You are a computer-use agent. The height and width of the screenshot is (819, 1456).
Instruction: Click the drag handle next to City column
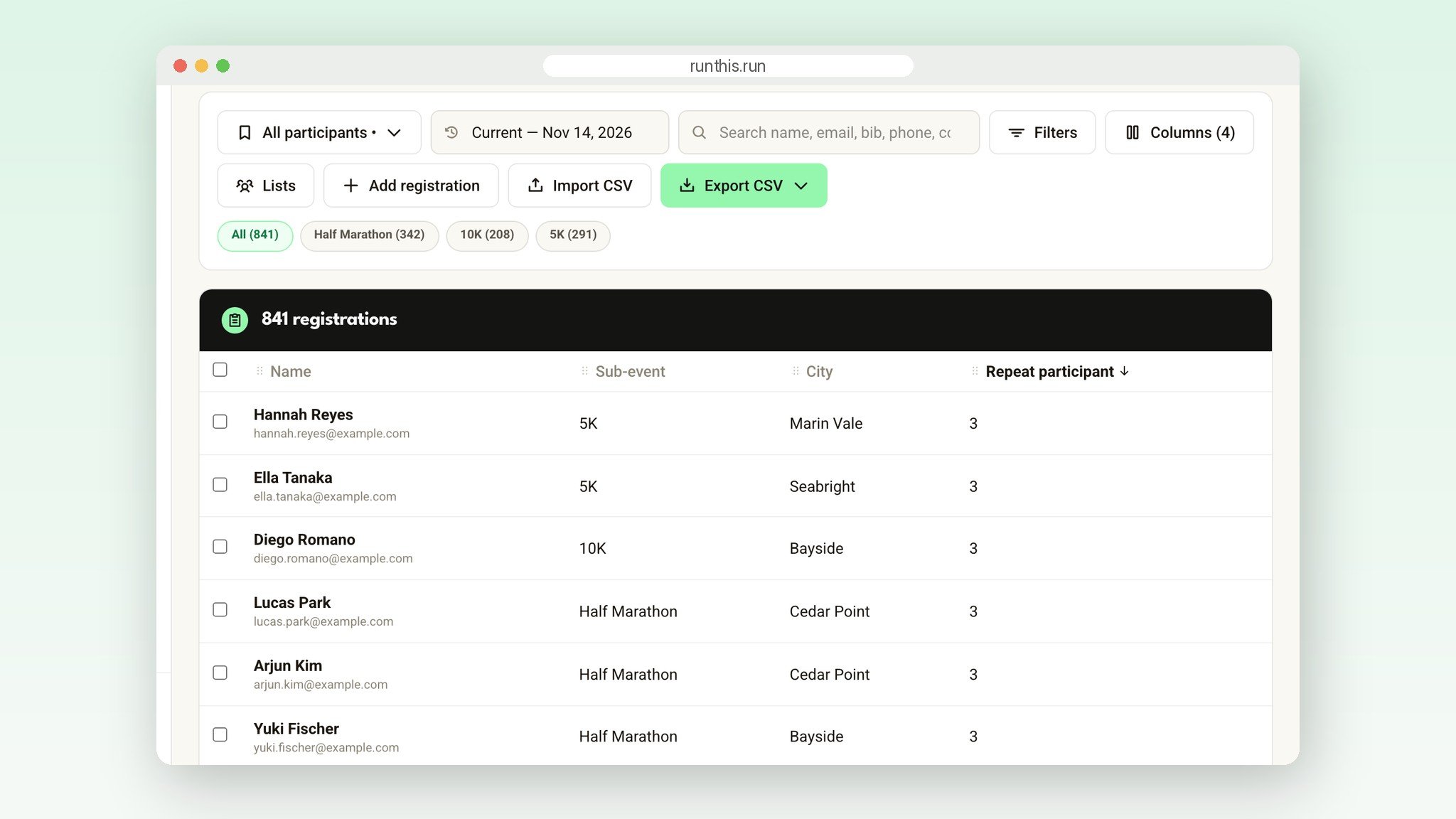[x=796, y=371]
